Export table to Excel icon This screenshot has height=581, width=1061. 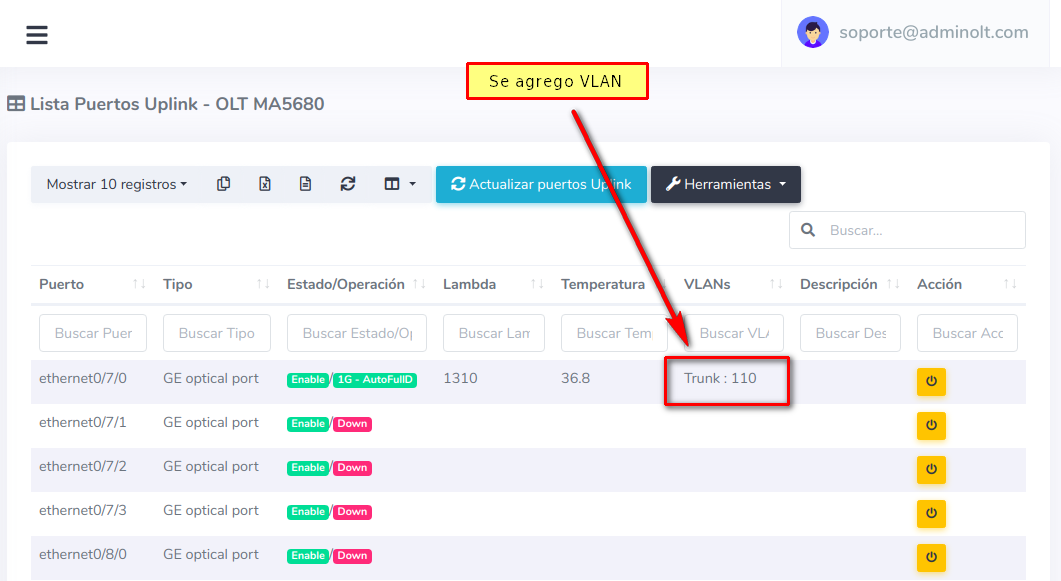coord(265,184)
